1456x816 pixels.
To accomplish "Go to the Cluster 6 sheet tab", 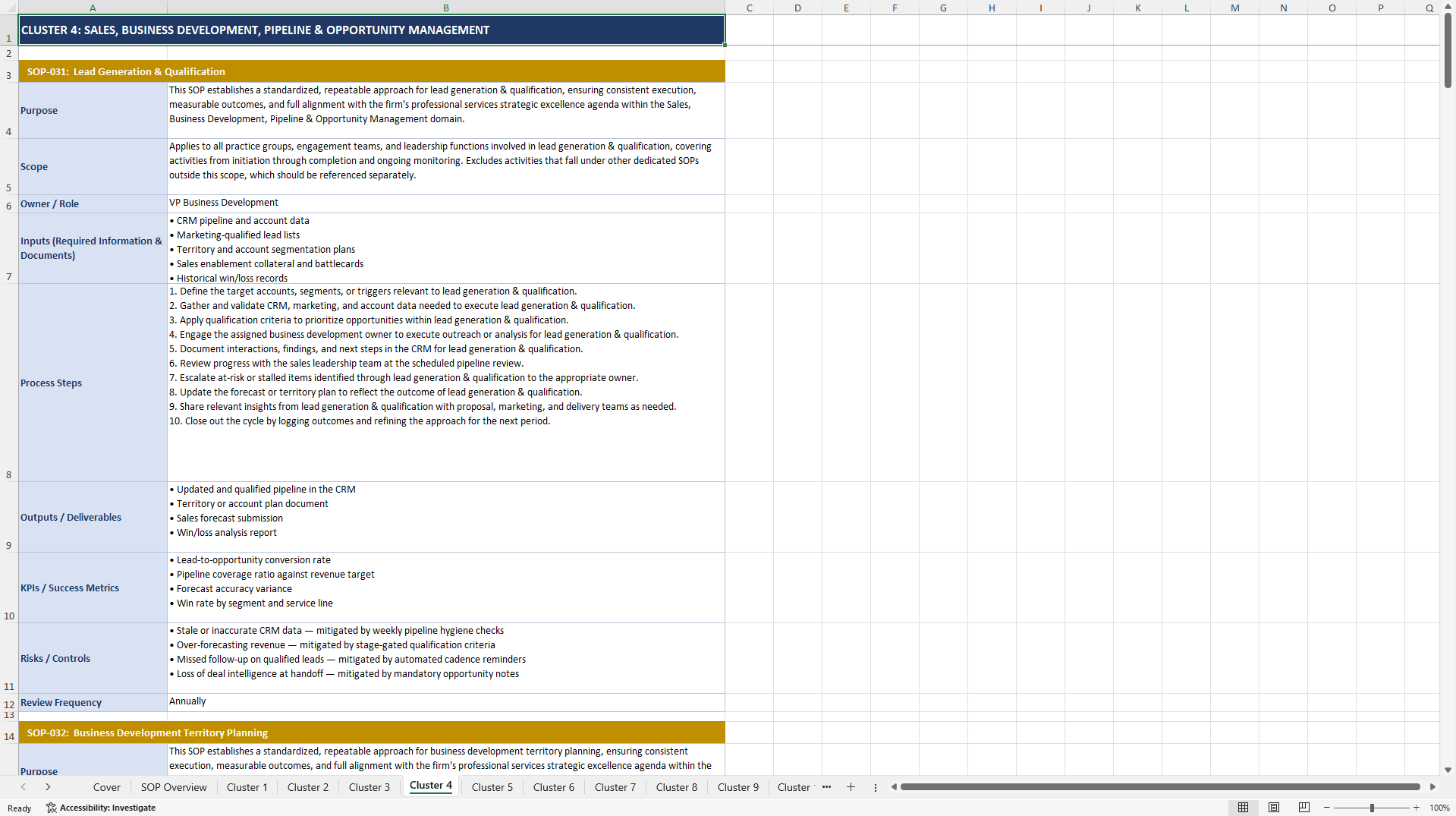I will coord(554,787).
